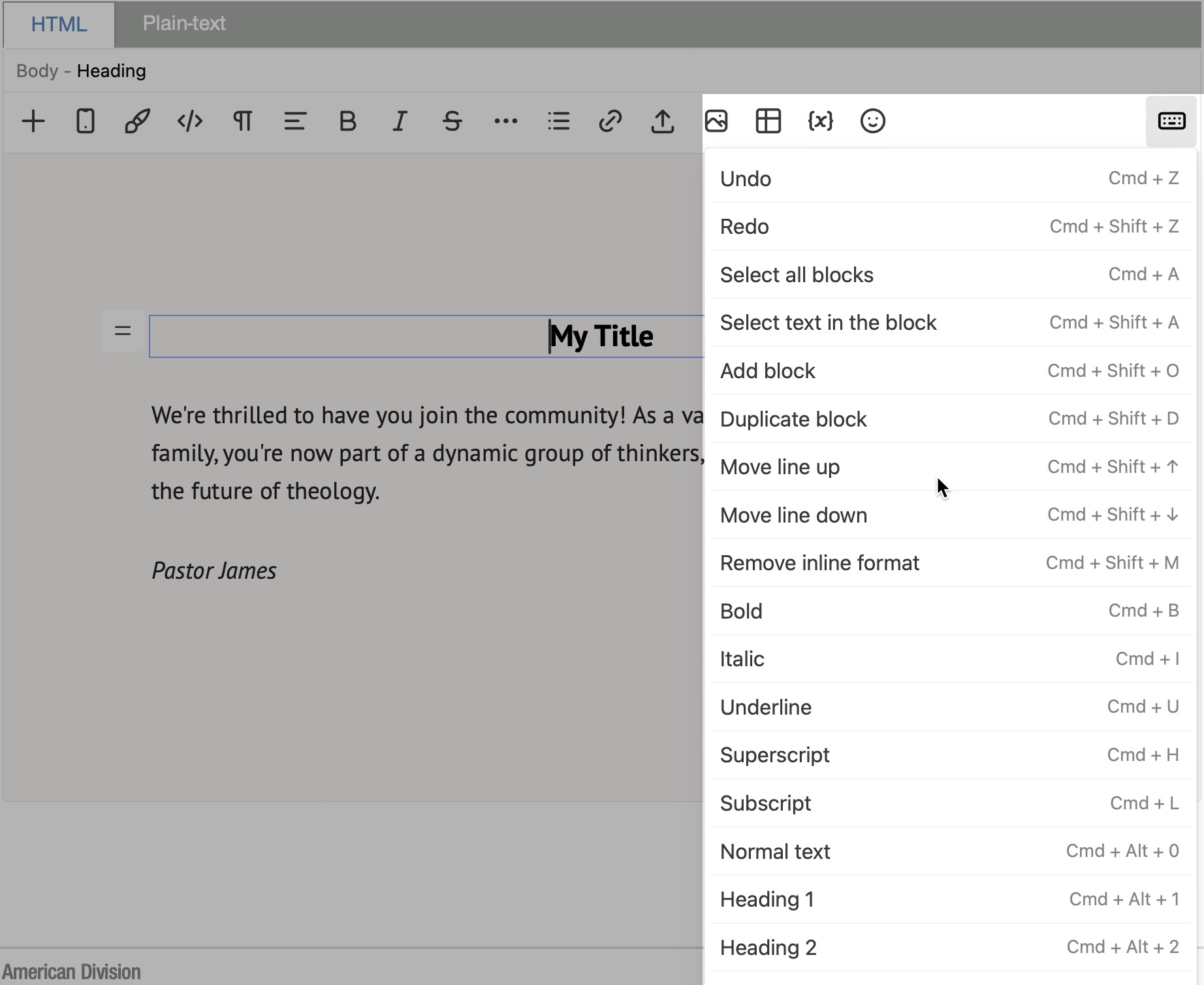1204x985 pixels.
Task: Choose Undo from the shortcuts menu
Action: 951,179
